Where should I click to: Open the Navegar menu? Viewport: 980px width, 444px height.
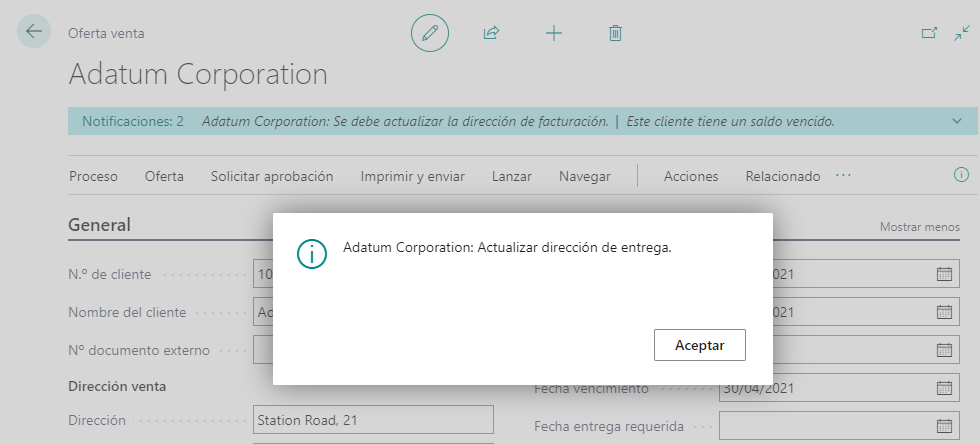click(x=585, y=176)
